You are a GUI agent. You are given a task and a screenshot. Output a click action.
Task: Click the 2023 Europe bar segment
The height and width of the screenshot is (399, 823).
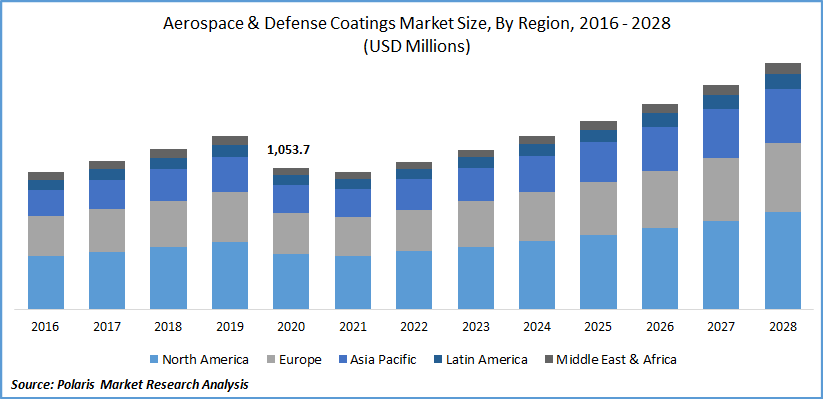click(x=476, y=224)
